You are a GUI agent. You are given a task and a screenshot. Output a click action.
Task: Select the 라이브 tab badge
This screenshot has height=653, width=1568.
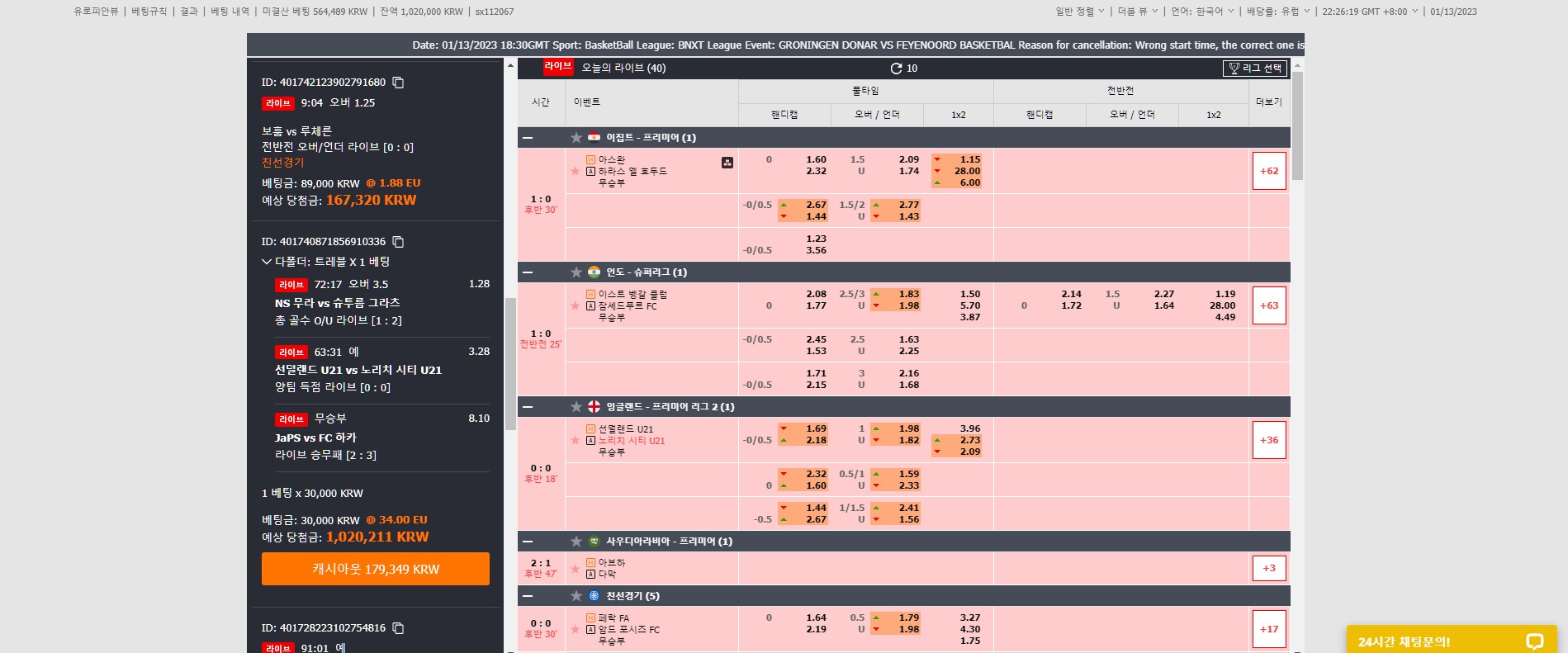[x=558, y=67]
